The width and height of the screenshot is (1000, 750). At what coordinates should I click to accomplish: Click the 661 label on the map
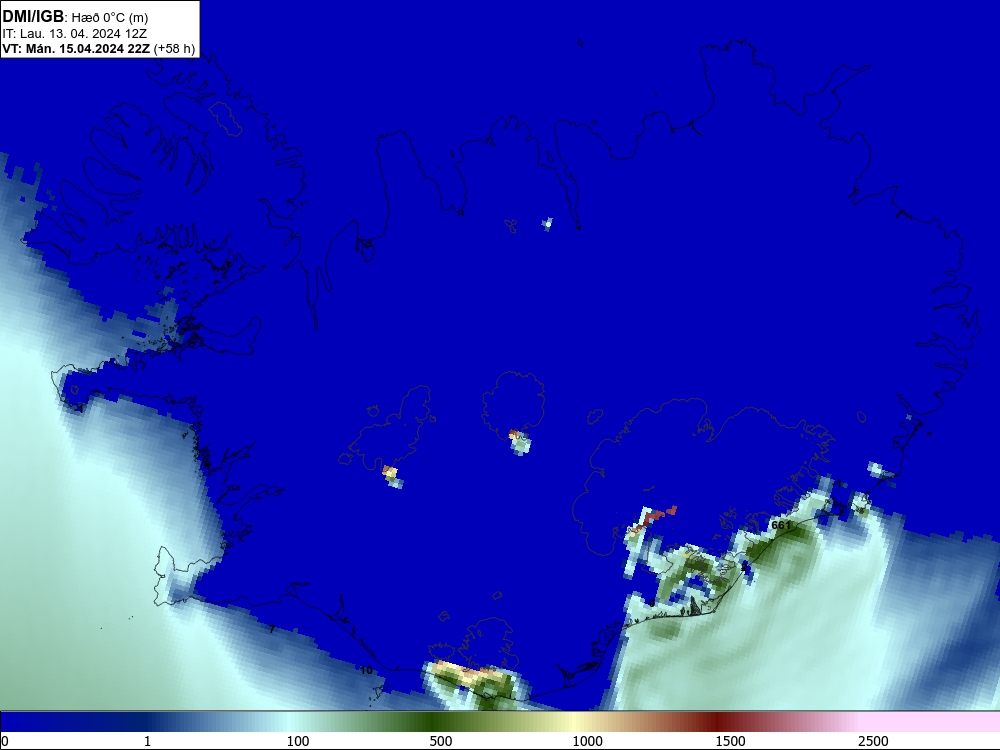tap(781, 526)
